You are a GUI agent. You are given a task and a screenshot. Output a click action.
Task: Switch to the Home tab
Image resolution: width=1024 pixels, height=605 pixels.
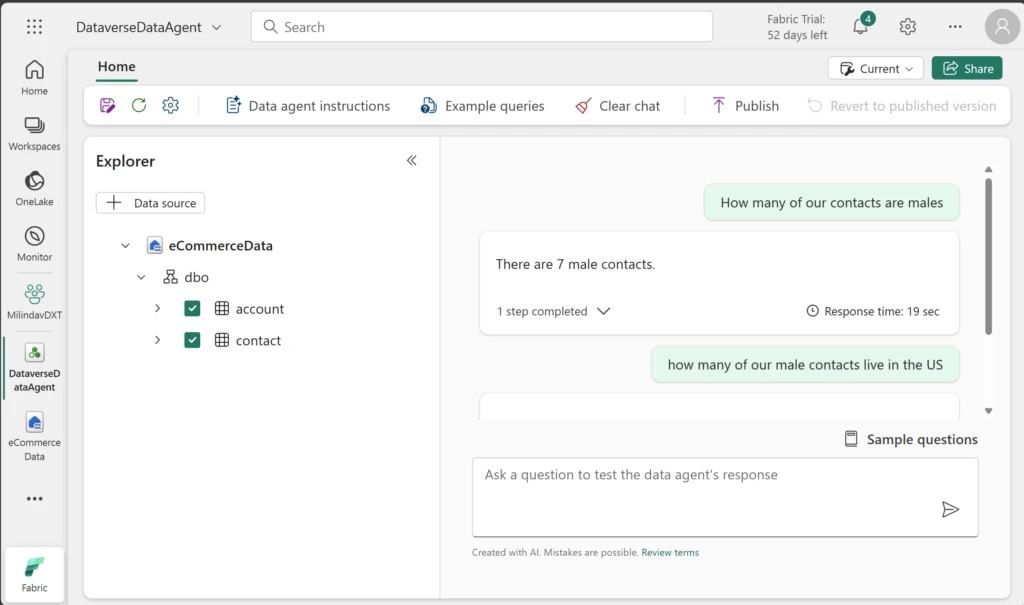point(116,67)
